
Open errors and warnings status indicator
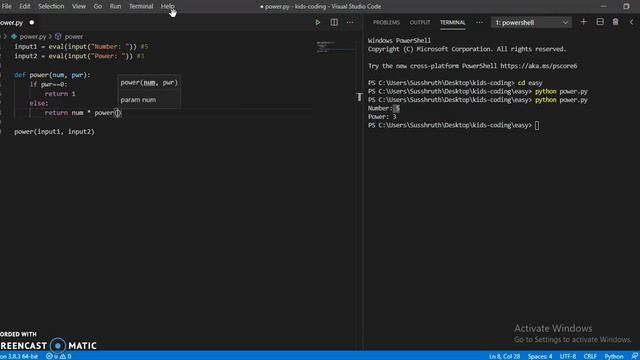click(x=58, y=356)
